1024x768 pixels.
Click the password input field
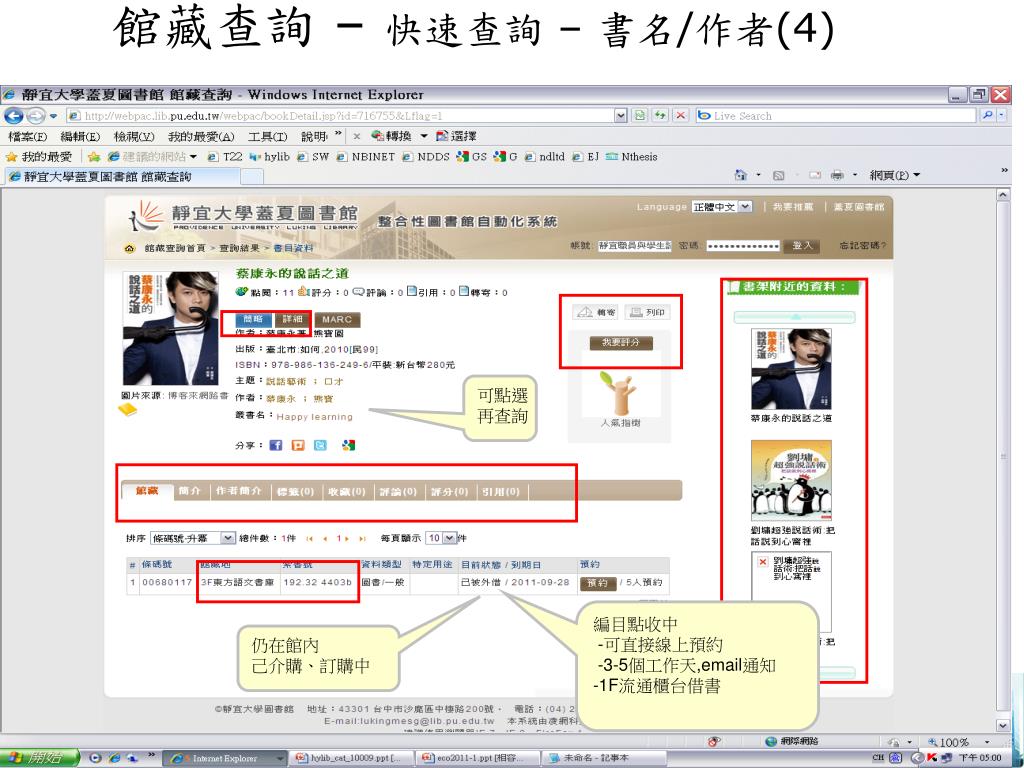pyautogui.click(x=743, y=246)
